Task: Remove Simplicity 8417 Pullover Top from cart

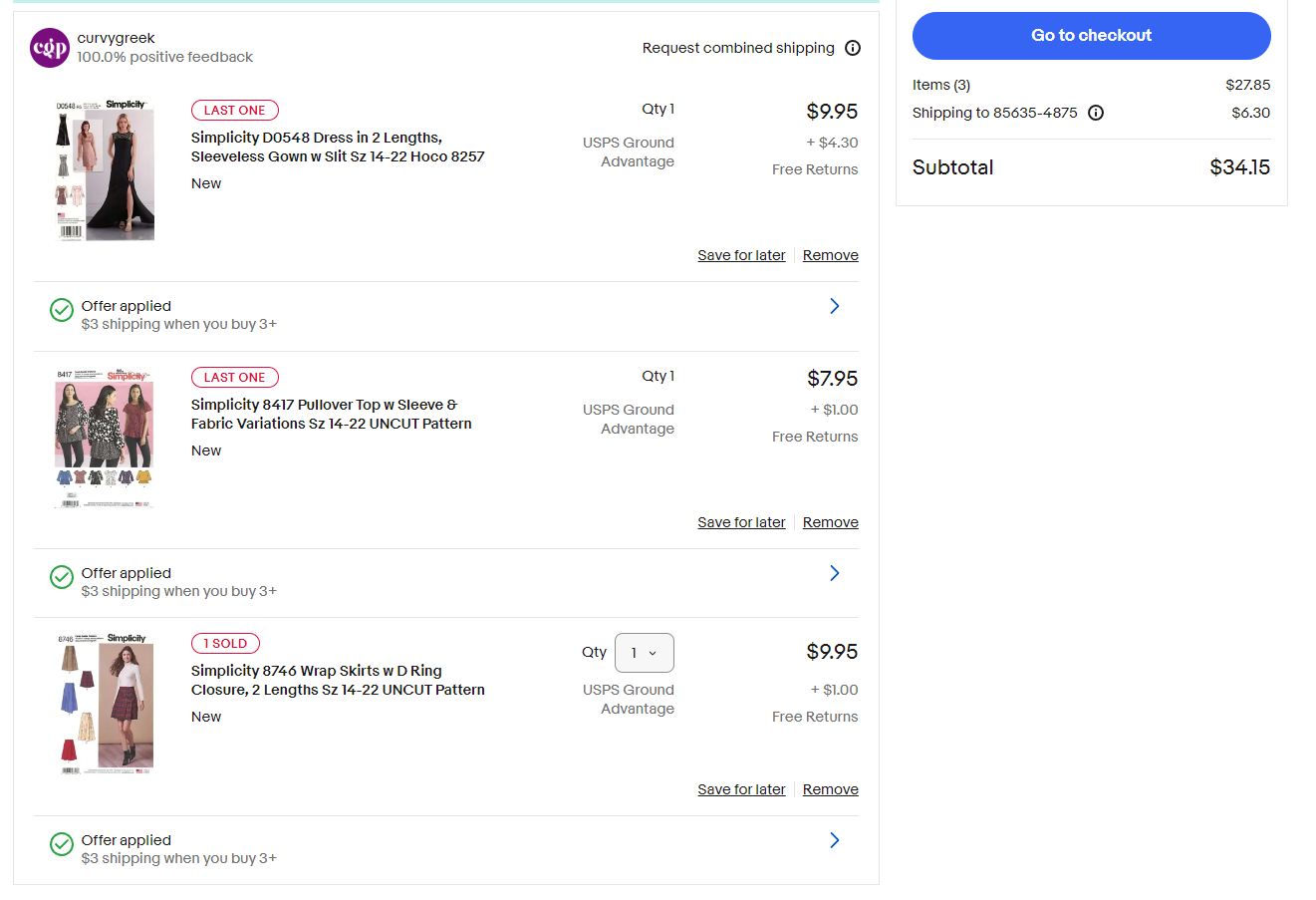Action: point(831,522)
